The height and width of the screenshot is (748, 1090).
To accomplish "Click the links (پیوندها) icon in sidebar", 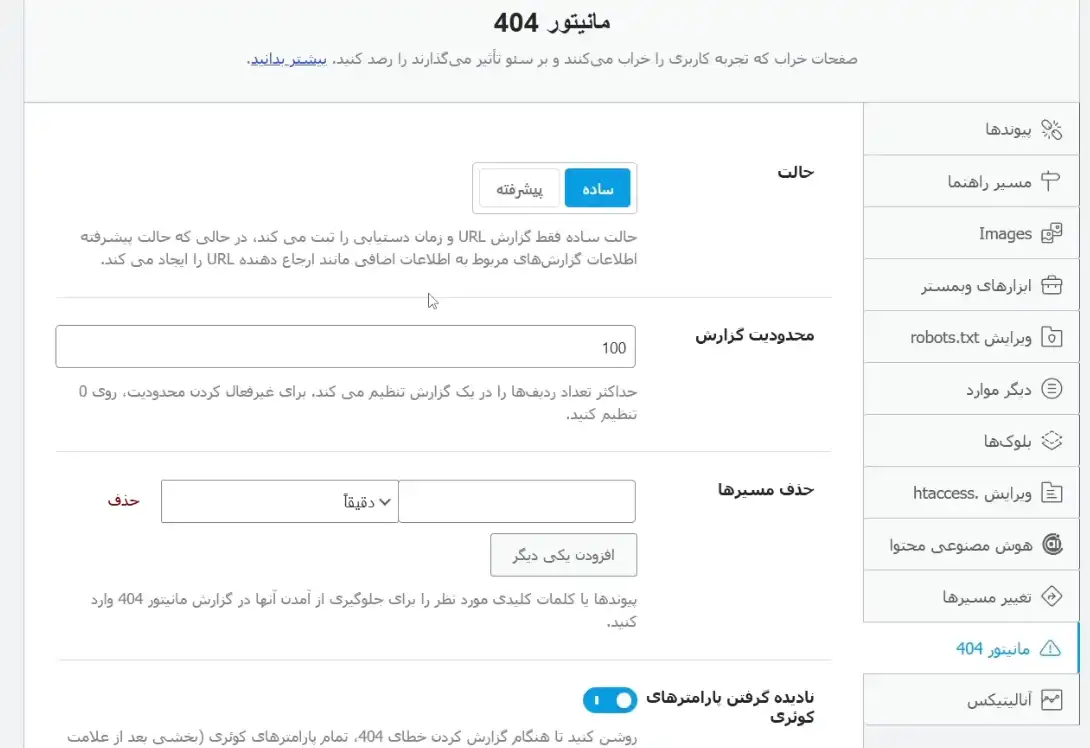I will [1051, 129].
